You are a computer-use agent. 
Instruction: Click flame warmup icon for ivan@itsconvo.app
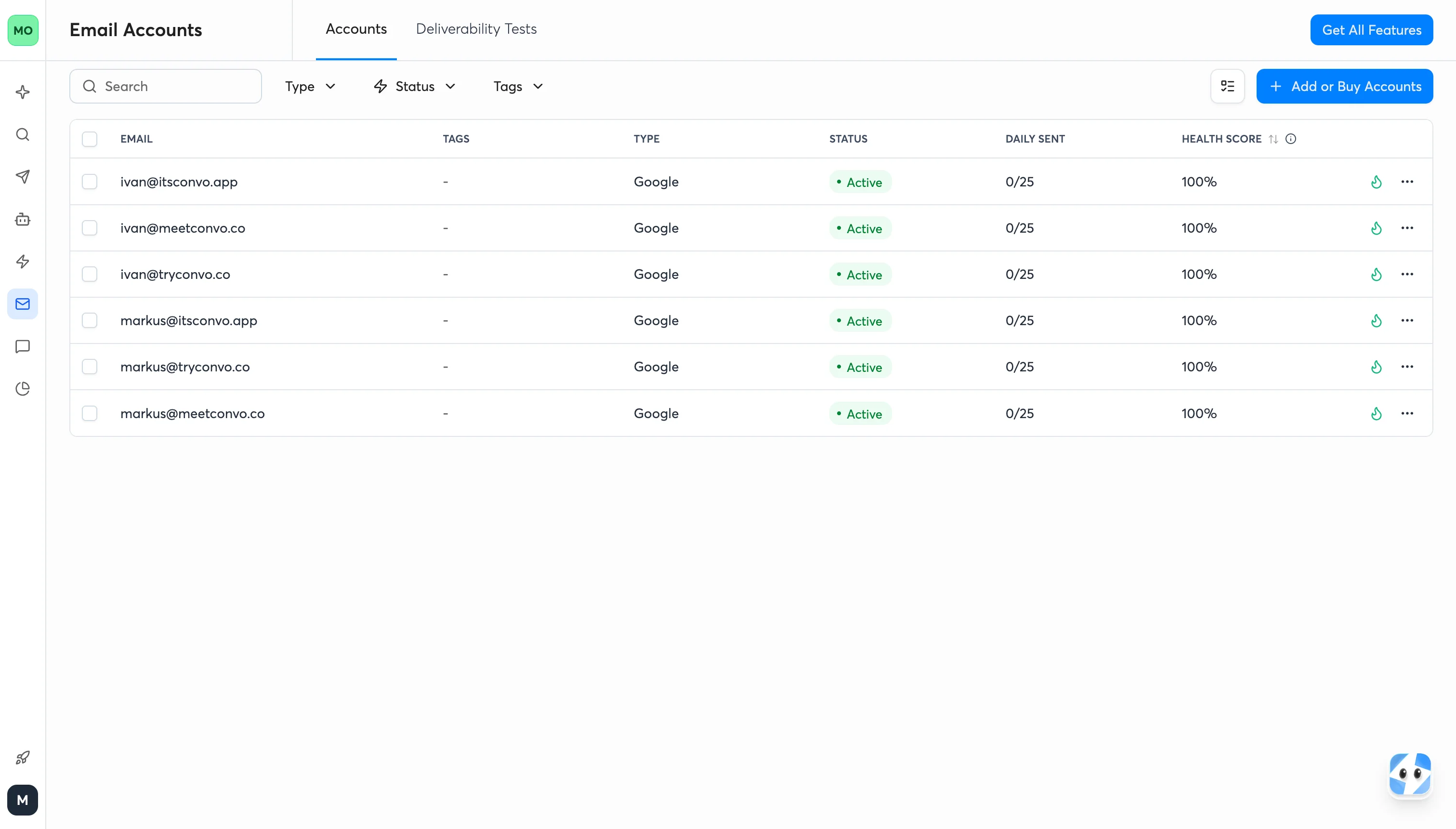point(1377,182)
